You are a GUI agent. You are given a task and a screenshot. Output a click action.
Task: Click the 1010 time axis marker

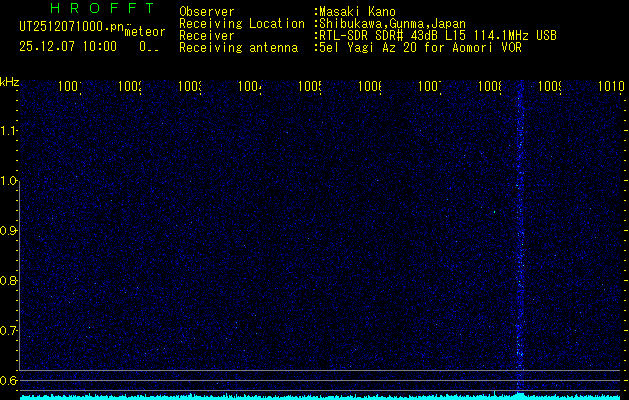[x=610, y=86]
